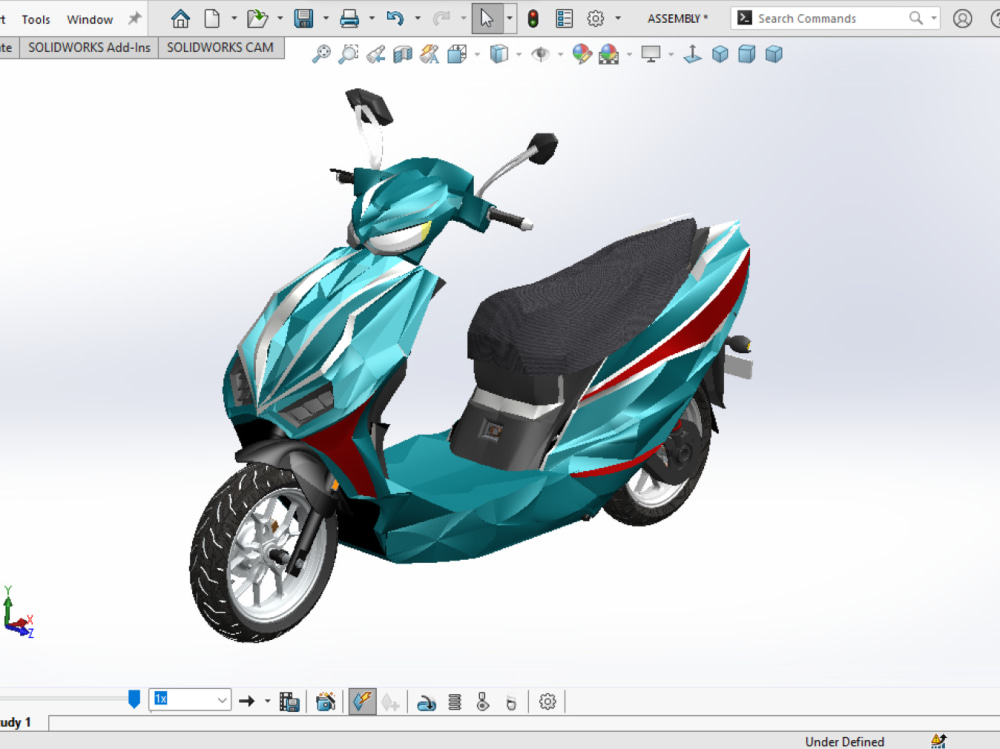This screenshot has height=749, width=1000.
Task: Add a Spring to the motion study
Action: [x=454, y=701]
